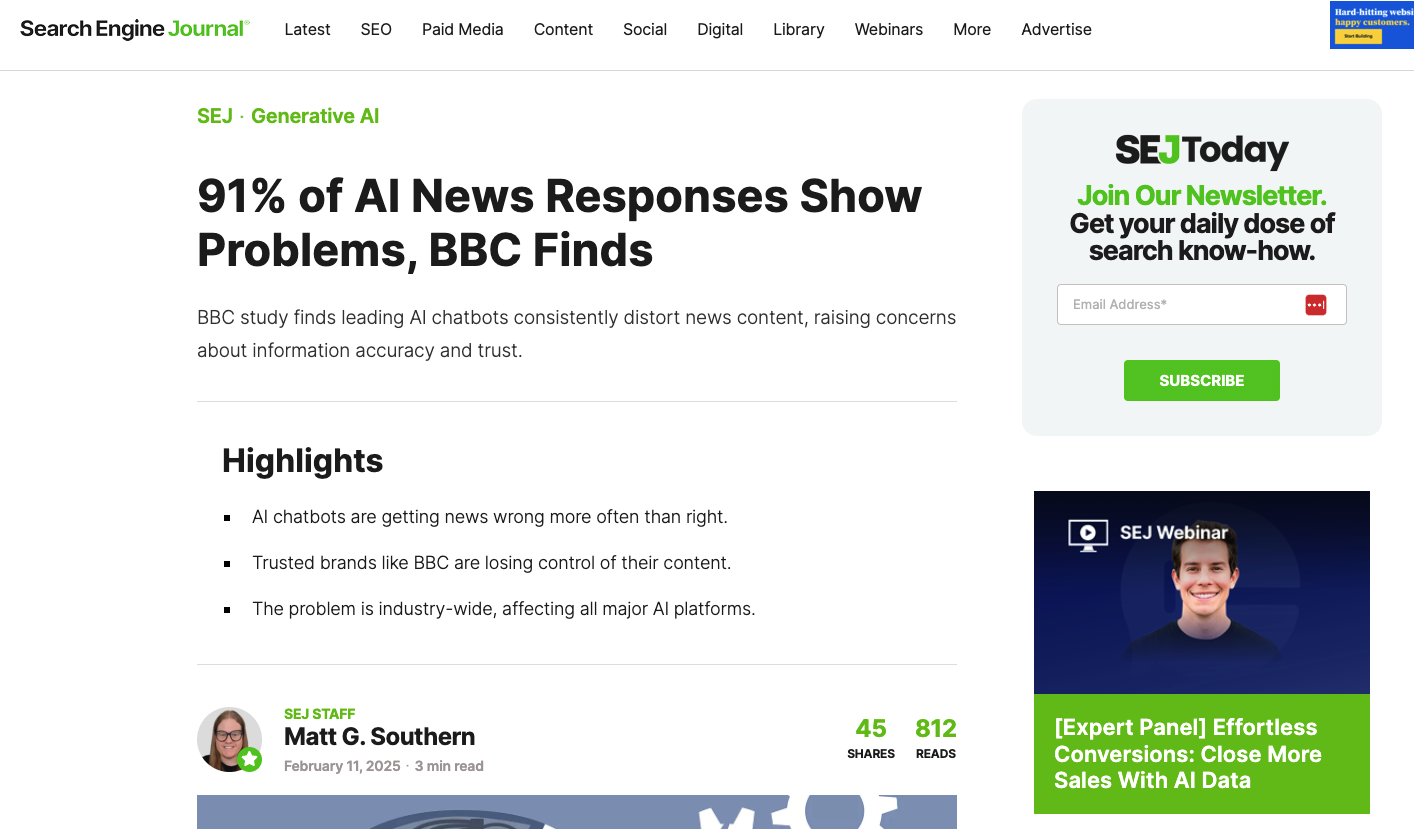Image resolution: width=1414 pixels, height=829 pixels.
Task: Select the SEO menu item
Action: pyautogui.click(x=376, y=29)
